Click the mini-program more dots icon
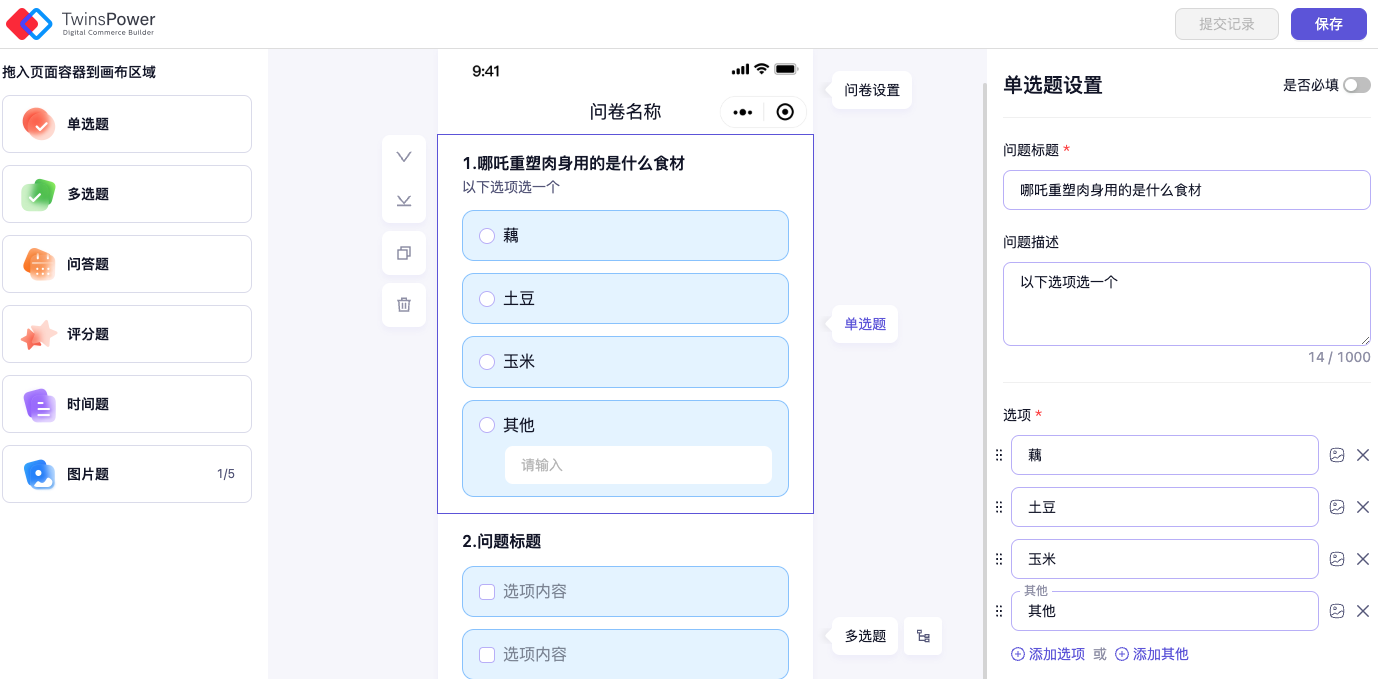Screen dimensions: 1378x679 click(742, 112)
